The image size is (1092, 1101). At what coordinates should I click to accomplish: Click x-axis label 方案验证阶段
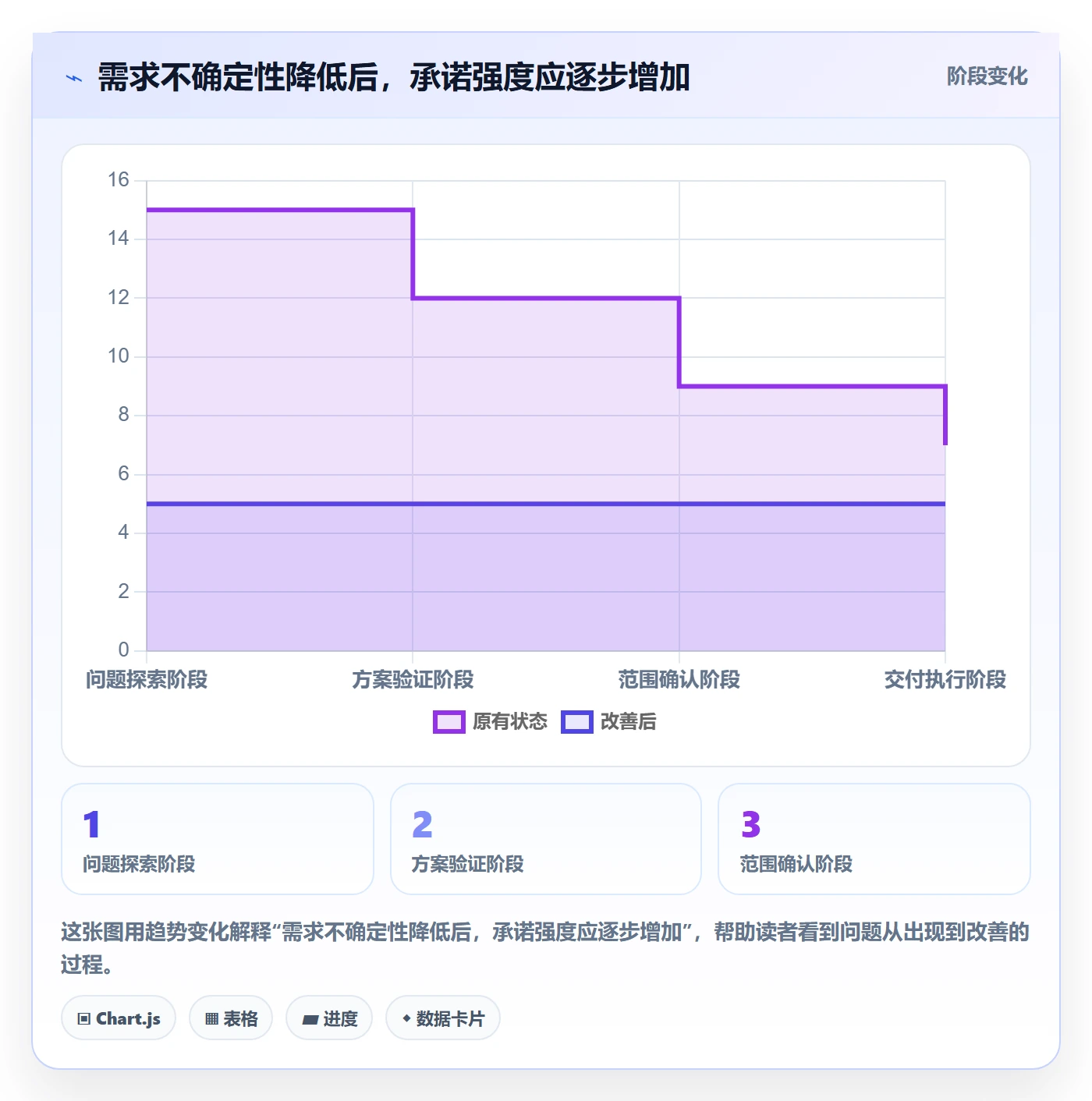(413, 680)
